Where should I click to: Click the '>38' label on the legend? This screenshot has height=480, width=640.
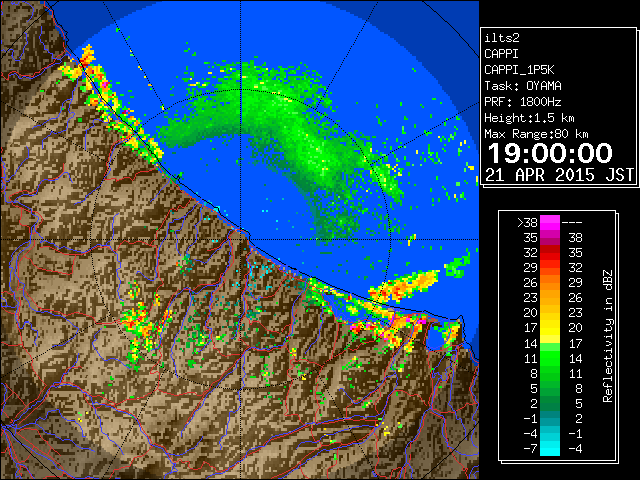click(x=527, y=222)
